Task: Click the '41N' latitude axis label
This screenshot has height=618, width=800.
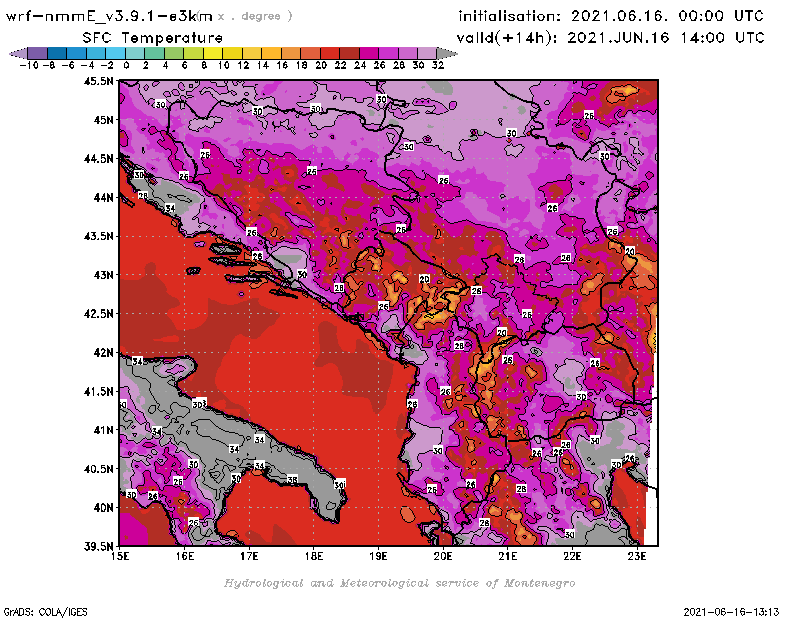Action: tap(103, 430)
